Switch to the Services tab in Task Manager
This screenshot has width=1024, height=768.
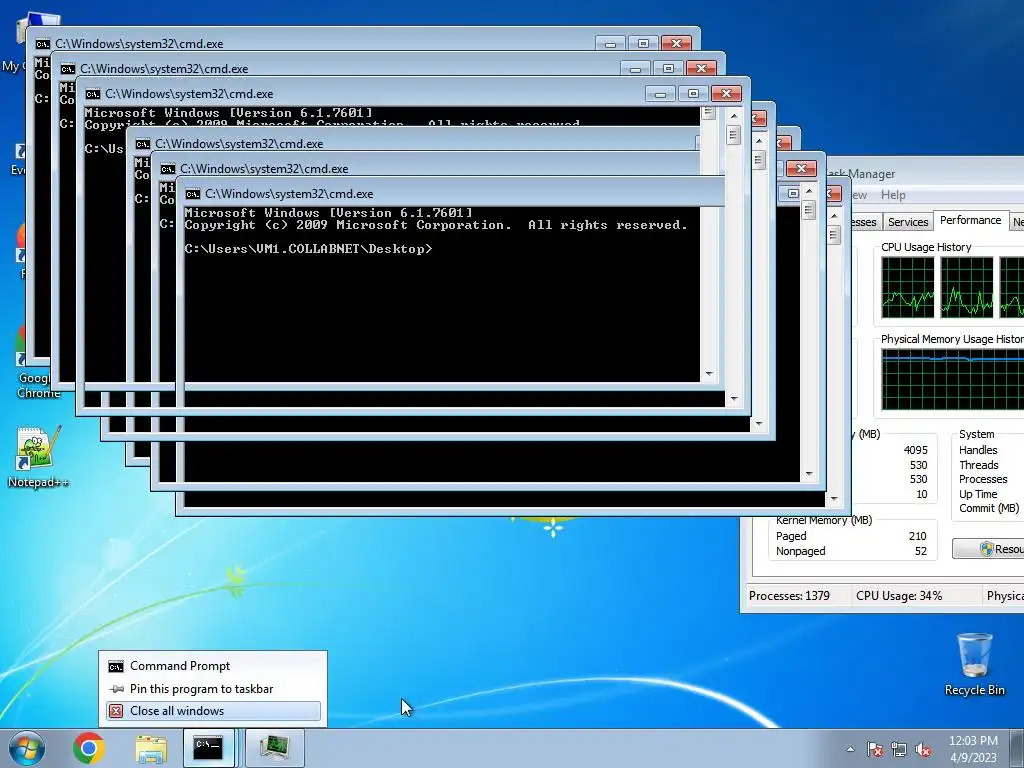coord(908,222)
